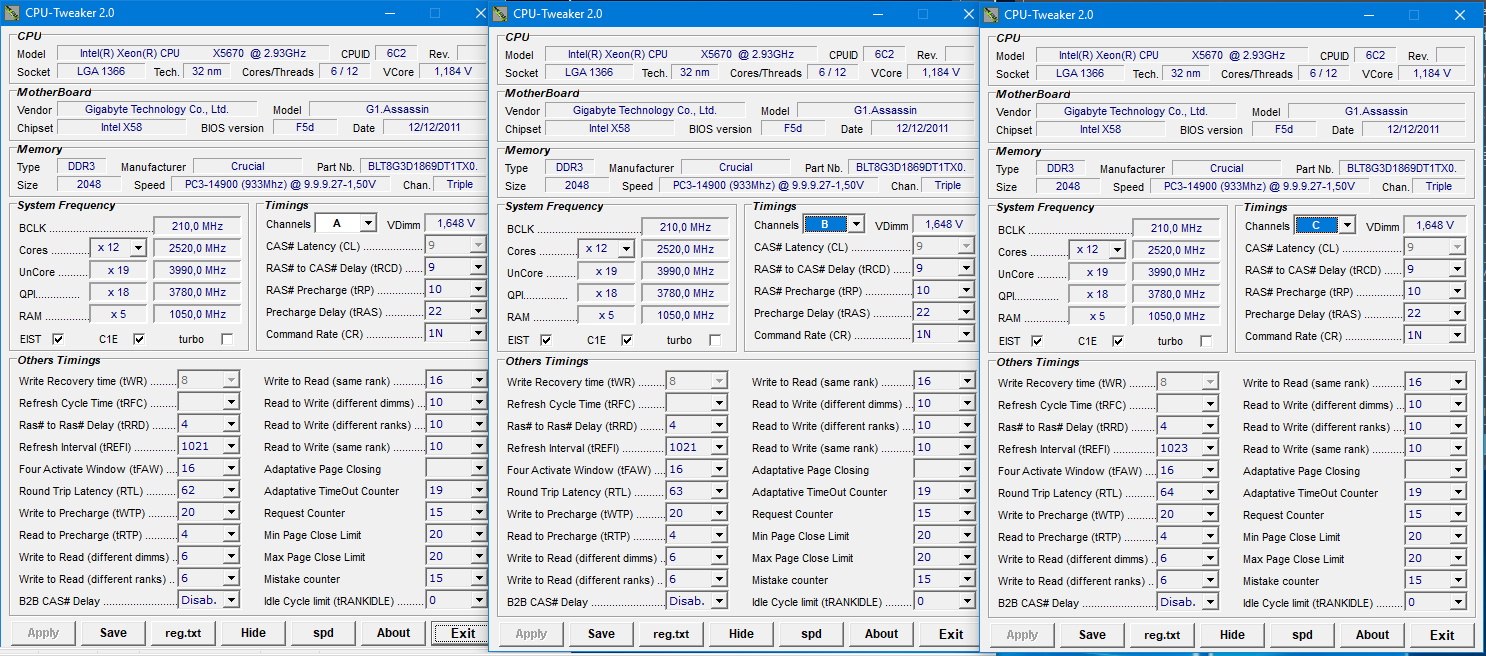
Task: Open Channels dropdown showing A in left window
Action: pos(368,224)
